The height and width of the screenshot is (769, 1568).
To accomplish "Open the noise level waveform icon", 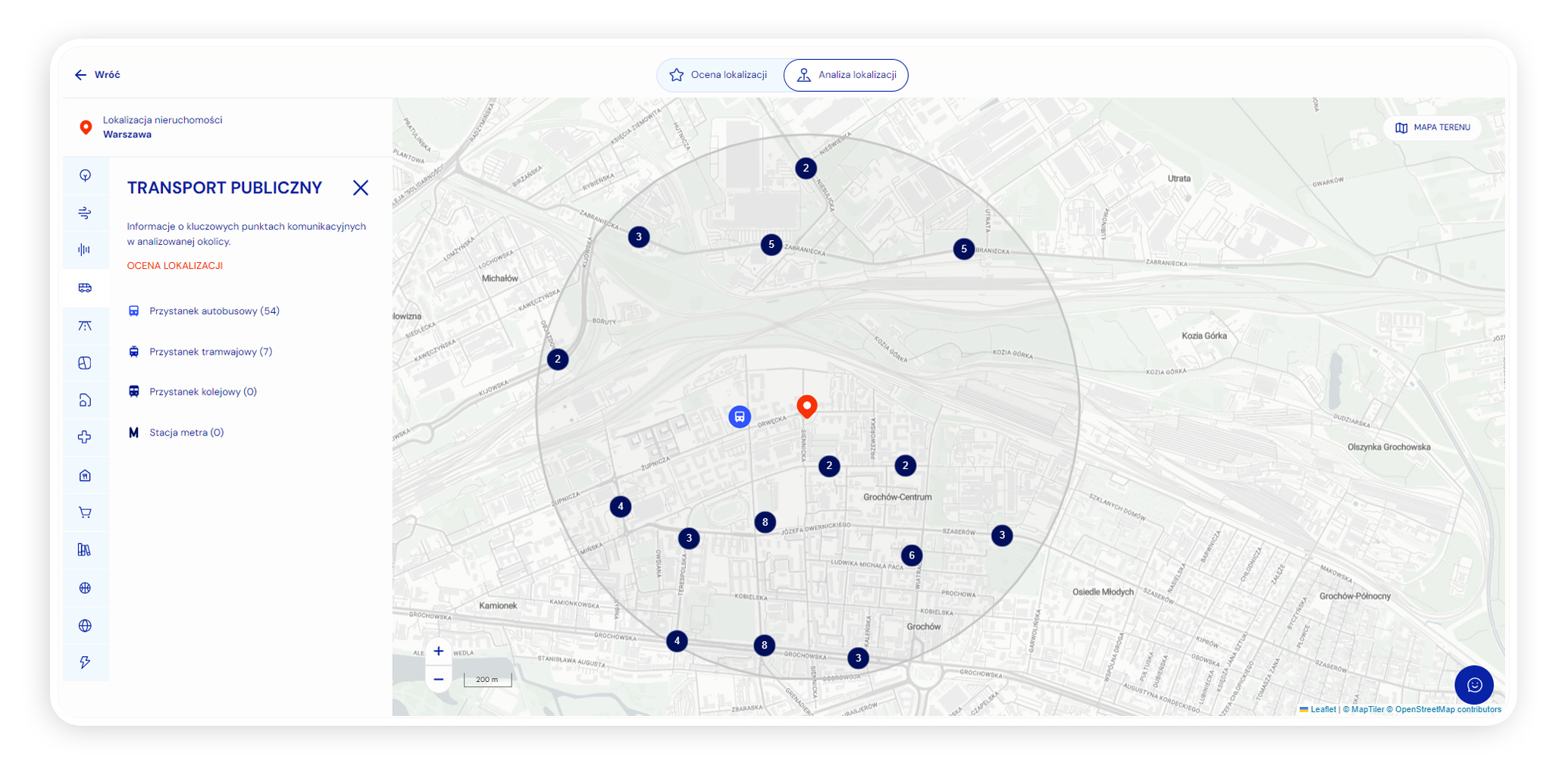I will [85, 250].
